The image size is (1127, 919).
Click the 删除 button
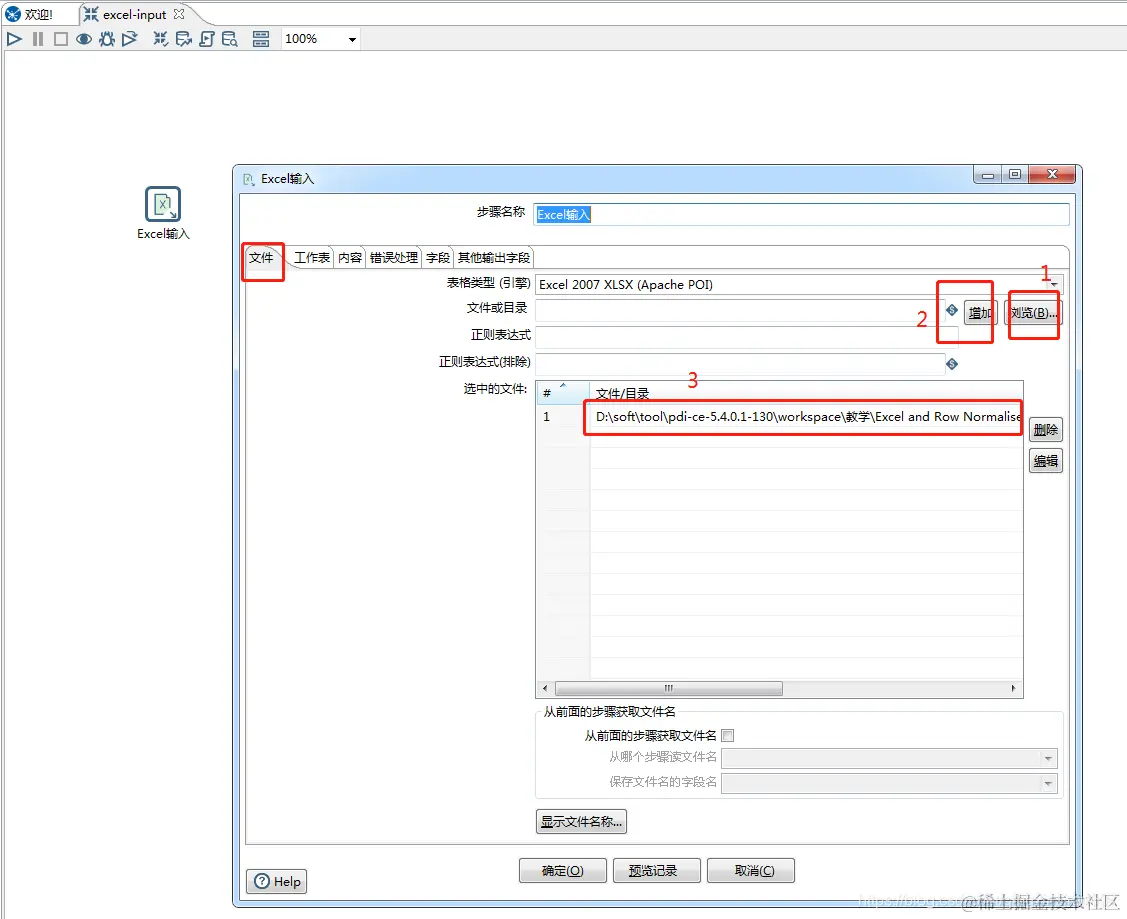click(x=1045, y=430)
